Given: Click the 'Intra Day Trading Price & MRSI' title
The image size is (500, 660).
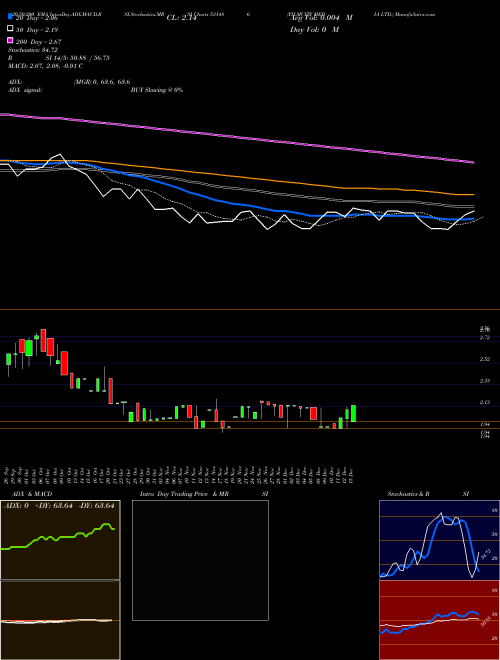Looking at the screenshot, I should pos(204,494).
